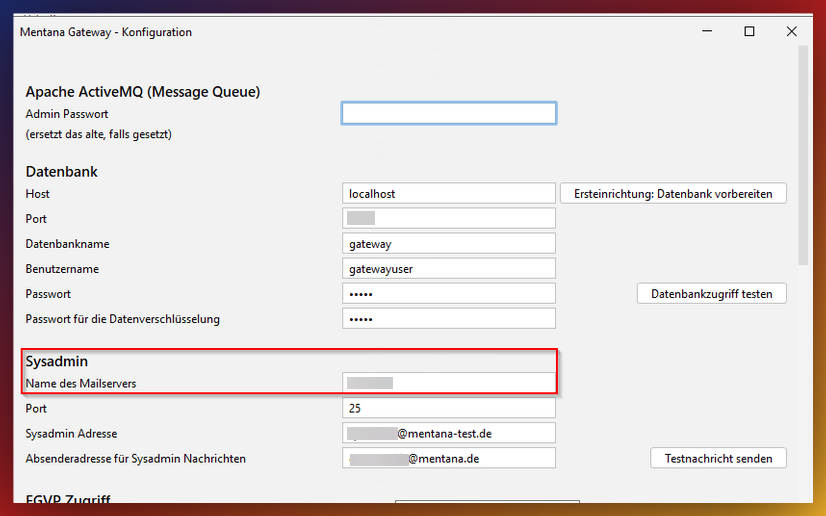
Task: Click the ActiveMQ Admin Passwort input field
Action: tap(449, 113)
